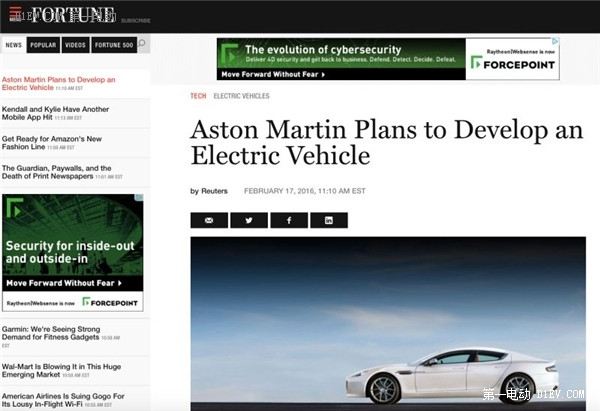The image size is (600, 411).
Task: Open the Videos tab
Action: pyautogui.click(x=75, y=45)
